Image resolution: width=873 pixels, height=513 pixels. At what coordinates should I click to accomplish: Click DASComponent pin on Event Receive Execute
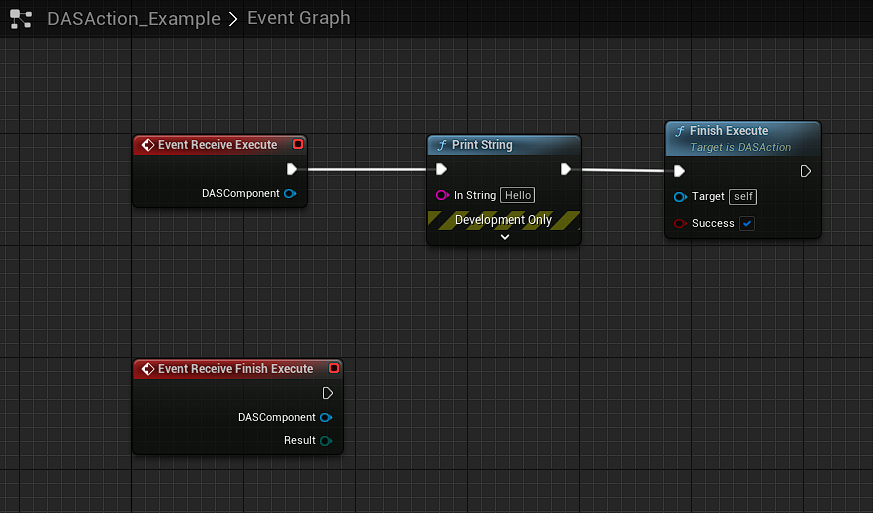(x=290, y=194)
